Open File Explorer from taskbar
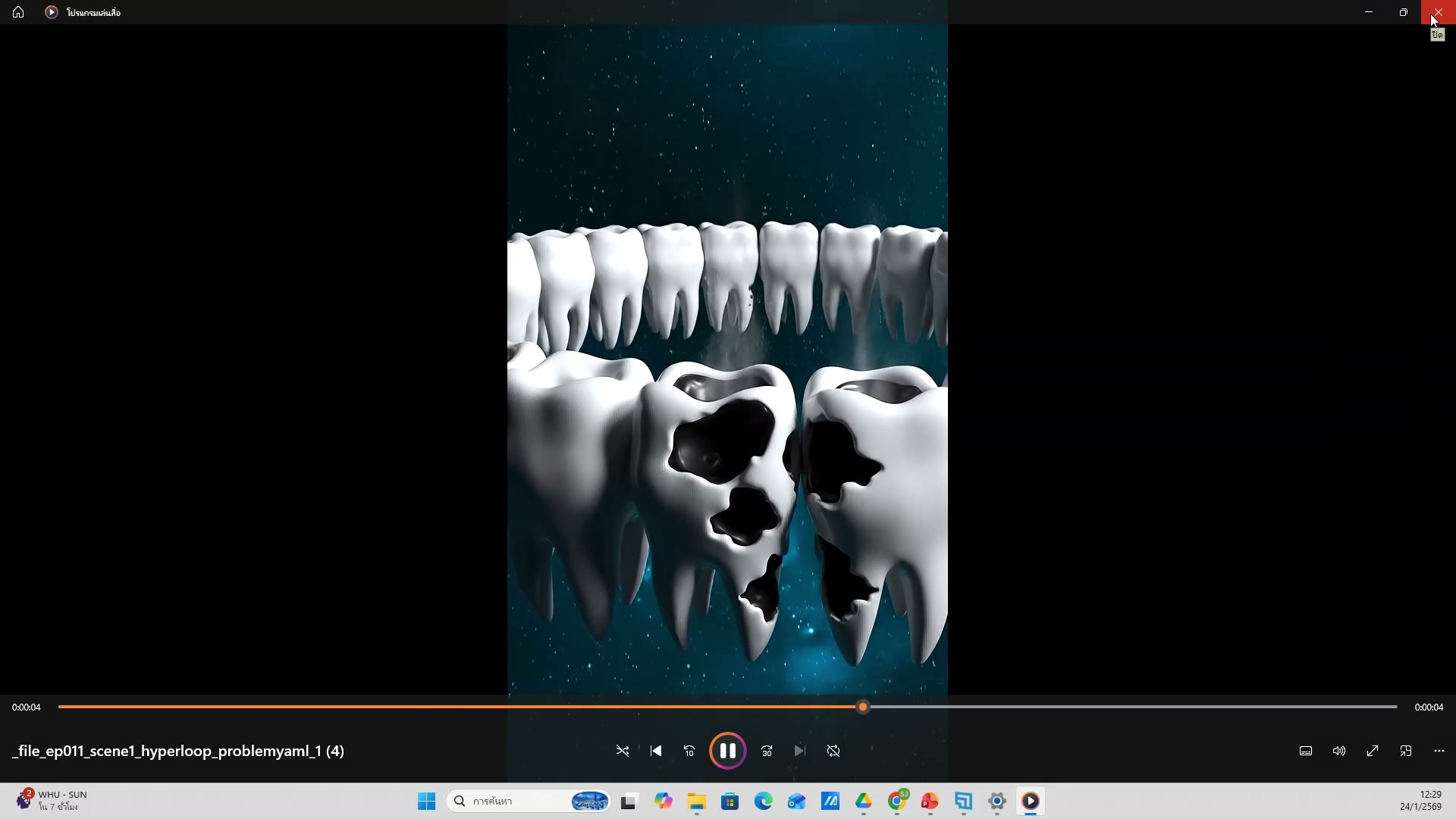The height and width of the screenshot is (819, 1456). (696, 801)
